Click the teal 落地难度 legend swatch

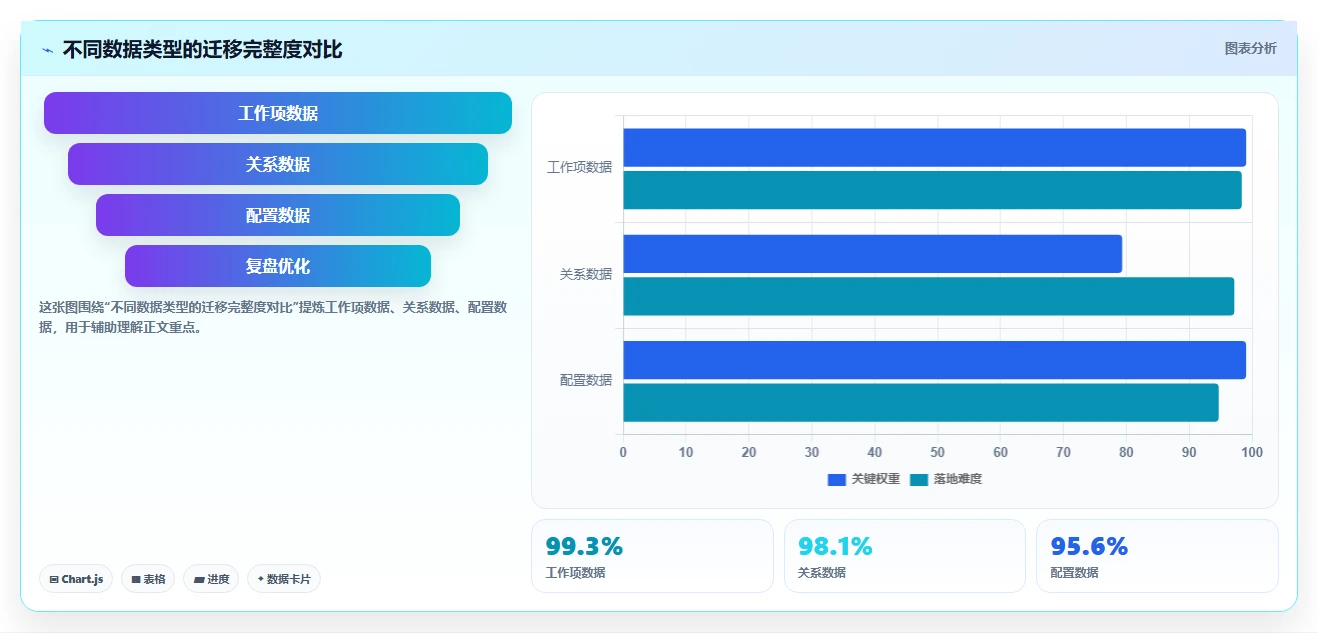tap(919, 480)
